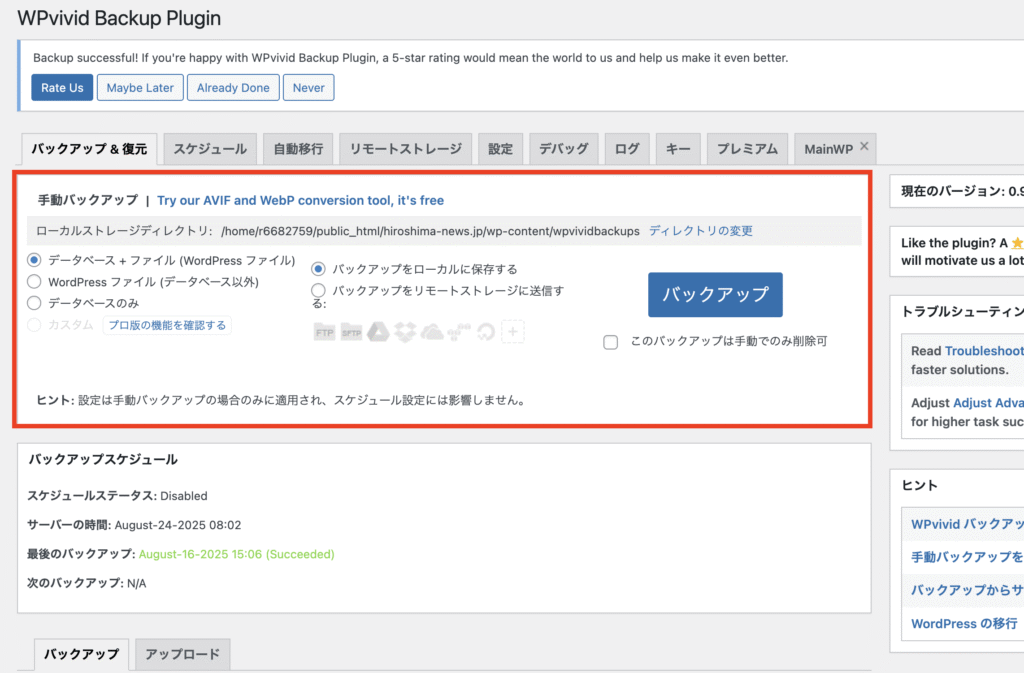The width and height of the screenshot is (1024, 673).
Task: Click the Rate Us button
Action: pos(62,87)
